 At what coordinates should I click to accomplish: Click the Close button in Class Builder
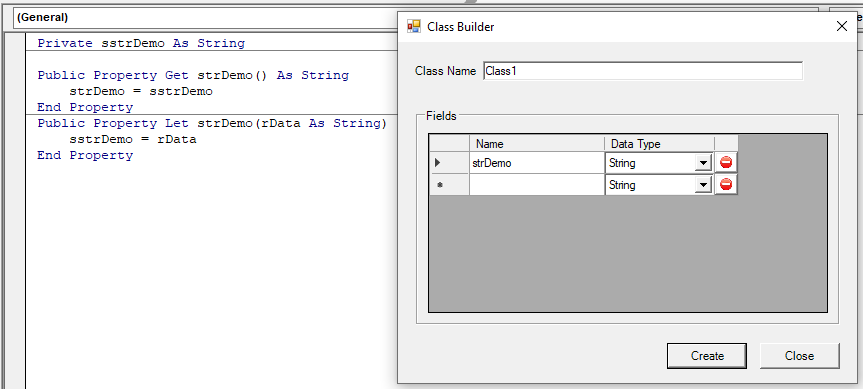click(x=799, y=356)
